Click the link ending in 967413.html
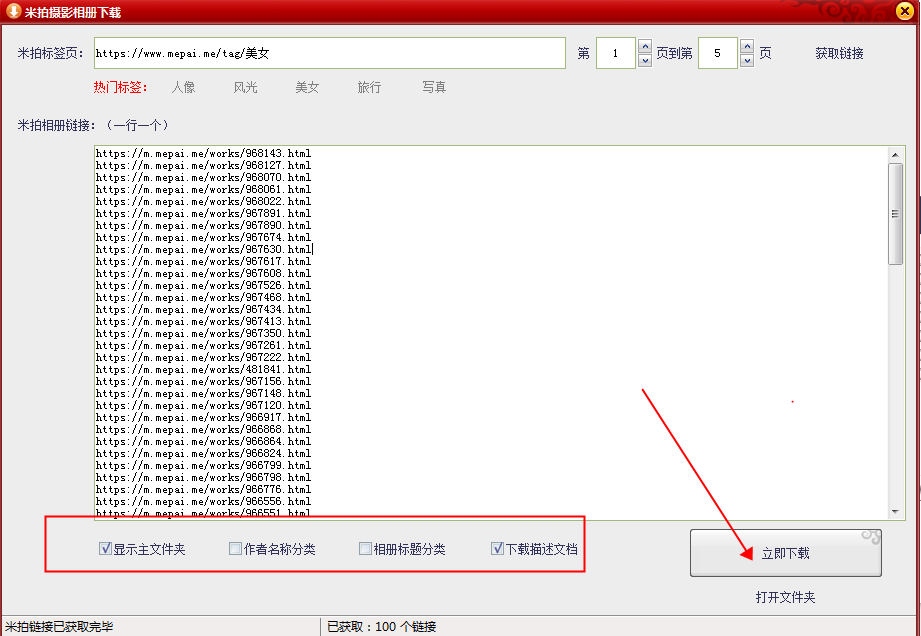921x636 pixels. coord(203,321)
